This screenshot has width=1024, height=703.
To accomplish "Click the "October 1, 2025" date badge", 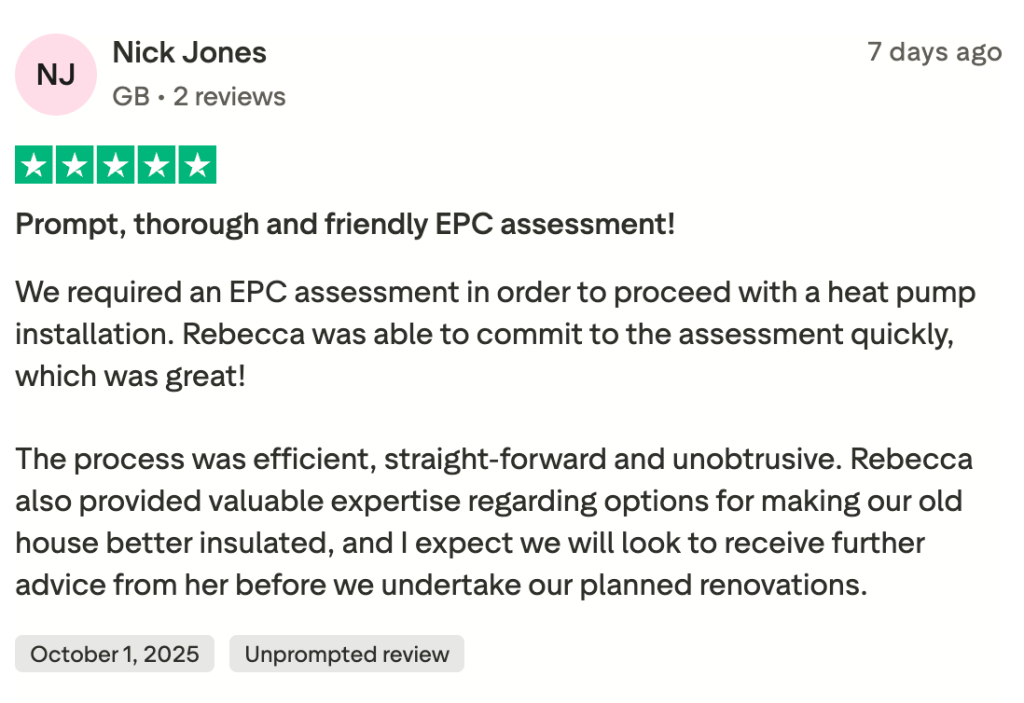I will pyautogui.click(x=115, y=655).
